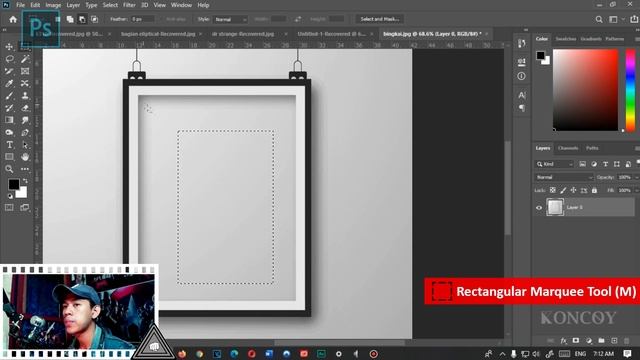Image resolution: width=640 pixels, height=360 pixels.
Task: Open the Window menu
Action: (x=181, y=5)
